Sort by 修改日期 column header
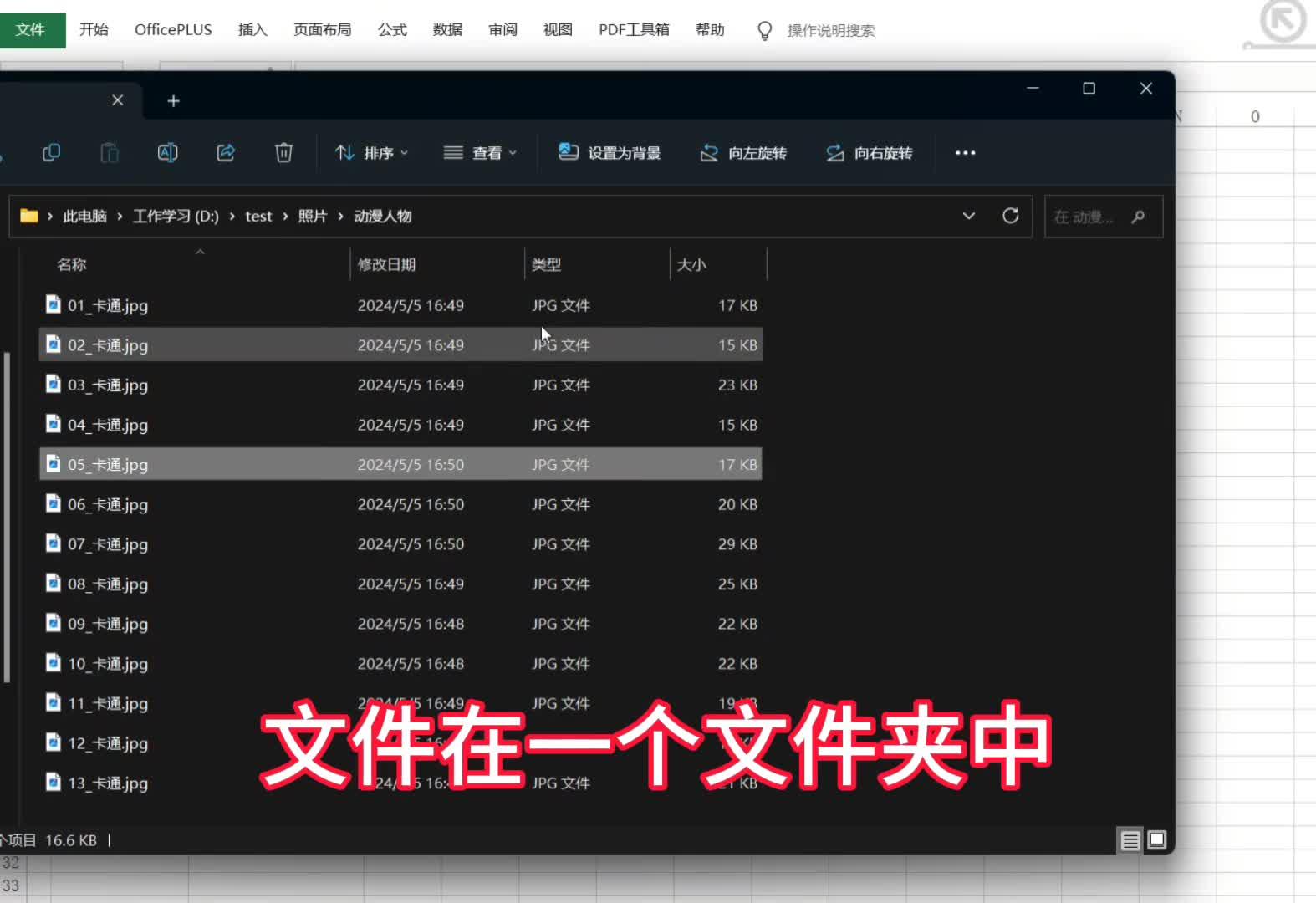Screen dimensions: 1316x903 click(x=386, y=265)
